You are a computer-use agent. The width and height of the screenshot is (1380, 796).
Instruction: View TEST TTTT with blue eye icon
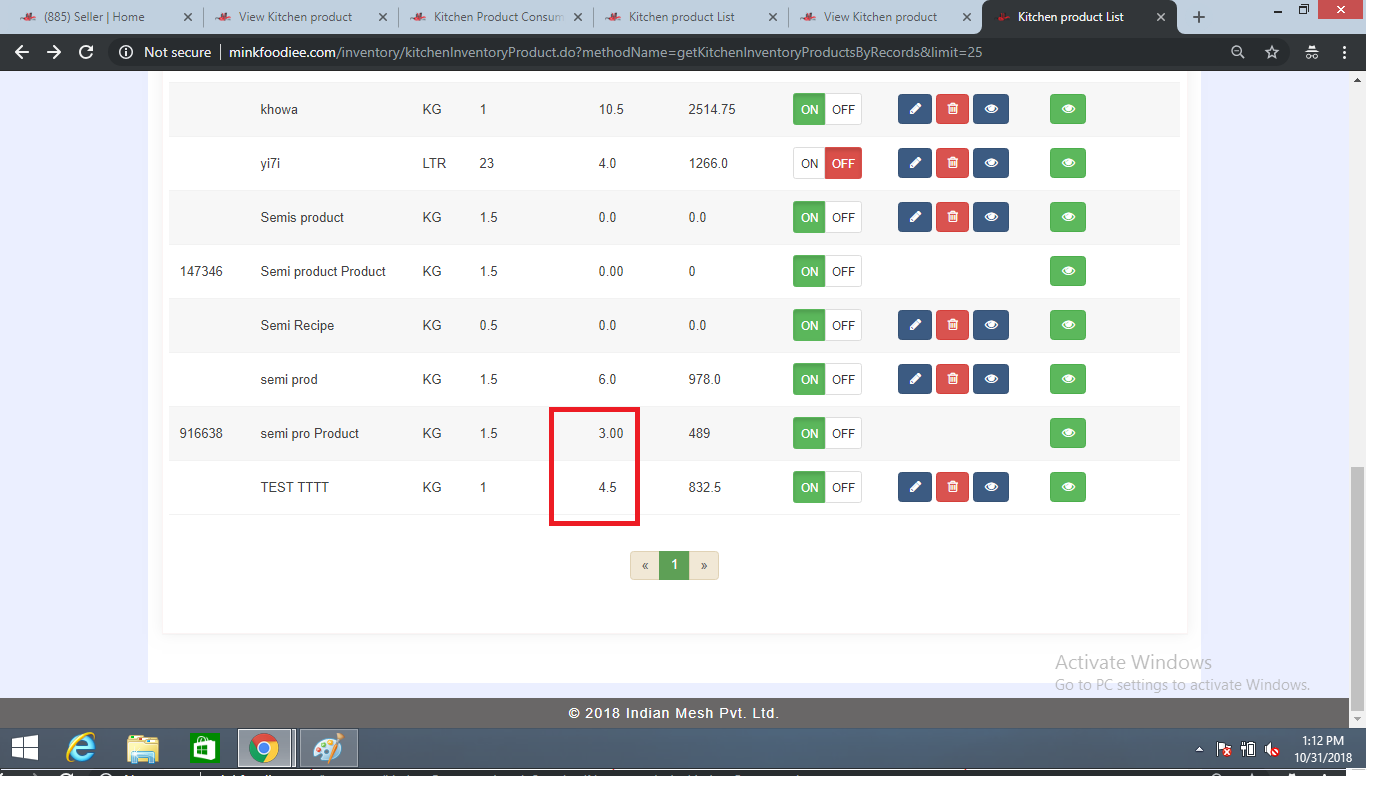click(x=991, y=487)
